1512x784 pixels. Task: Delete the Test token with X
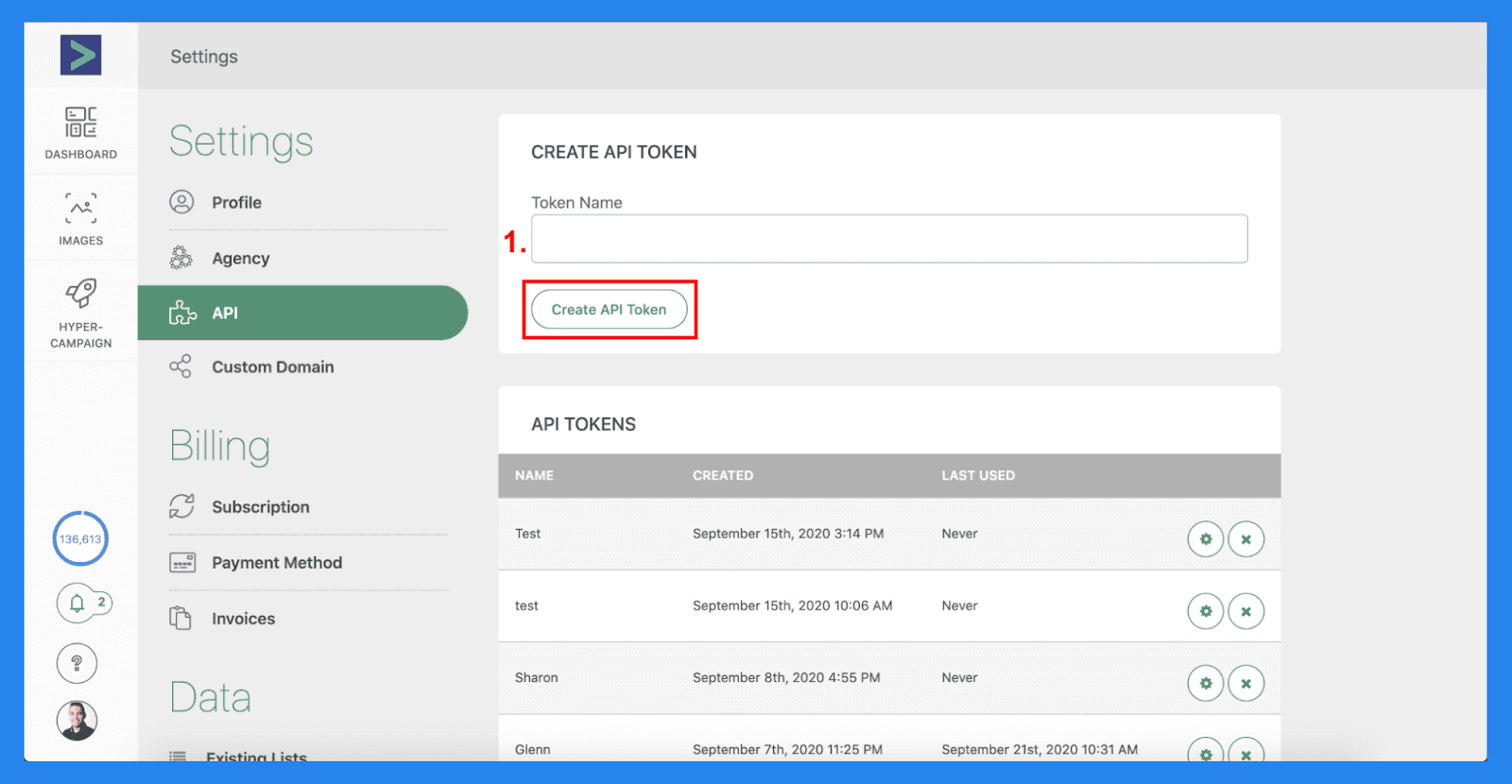point(1246,539)
